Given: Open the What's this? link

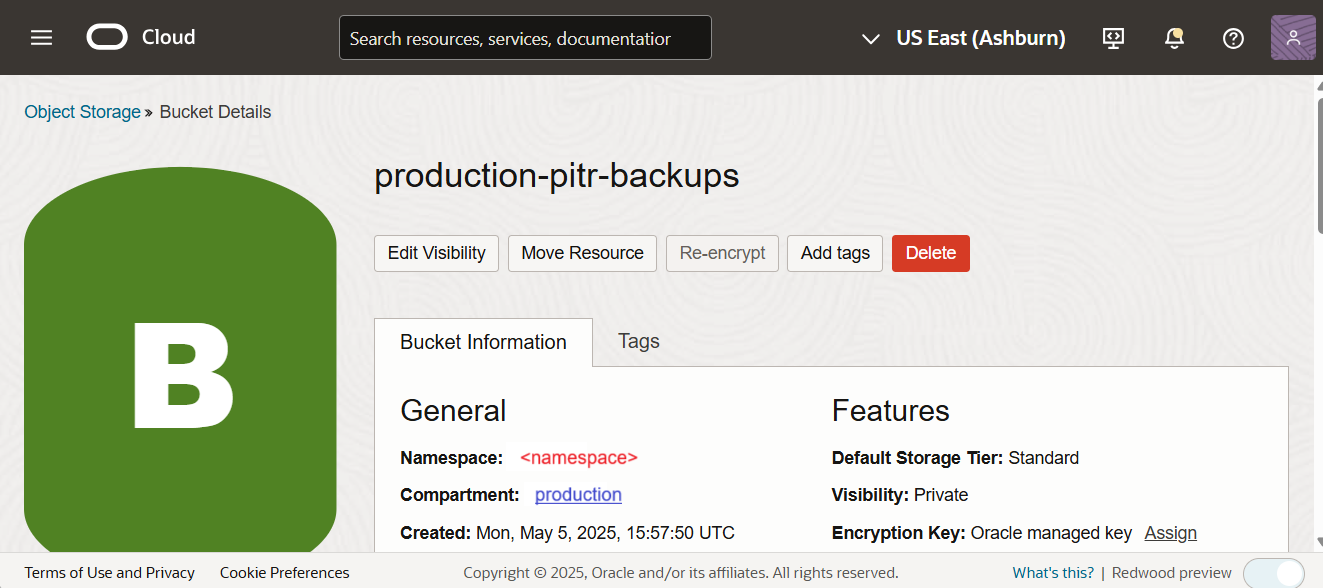Looking at the screenshot, I should point(1053,573).
